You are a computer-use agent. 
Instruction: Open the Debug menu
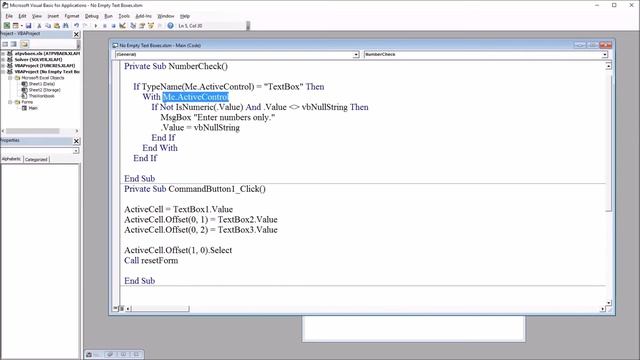pos(91,16)
